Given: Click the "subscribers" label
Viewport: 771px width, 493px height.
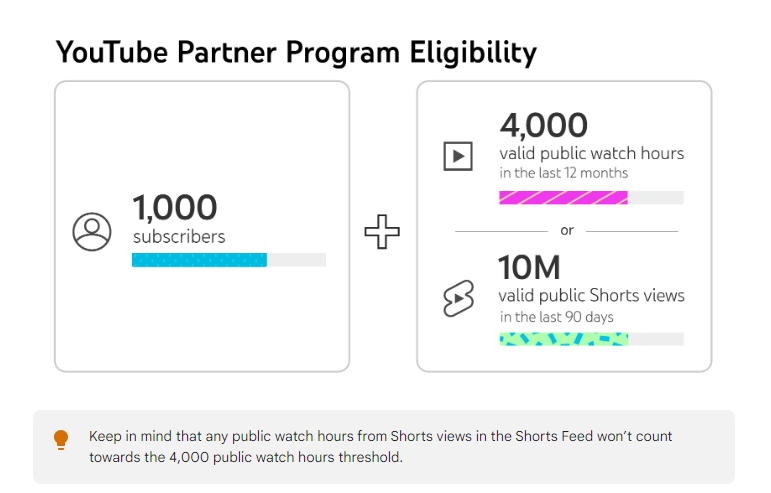Looking at the screenshot, I should pyautogui.click(x=179, y=237).
